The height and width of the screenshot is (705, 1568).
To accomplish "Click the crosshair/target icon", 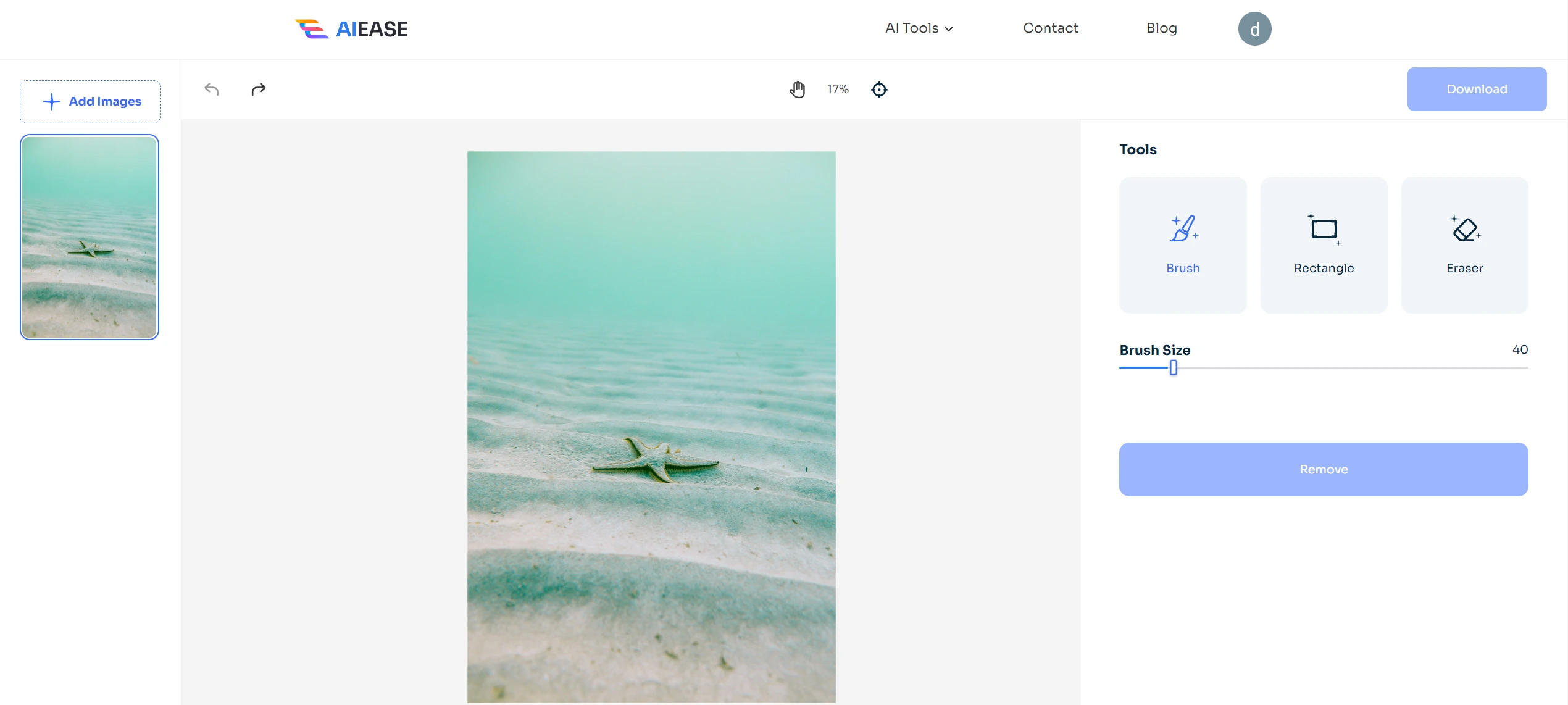I will coord(878,89).
